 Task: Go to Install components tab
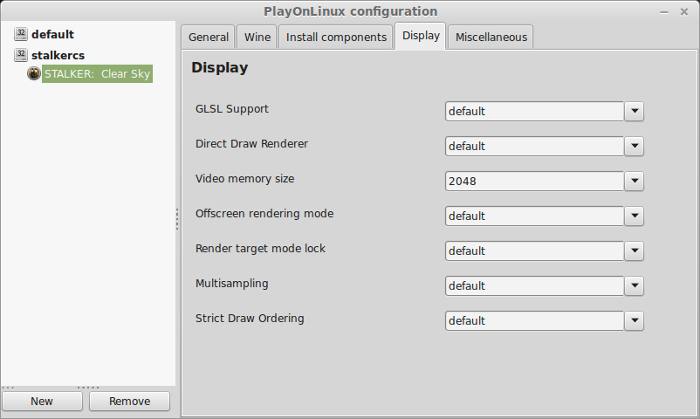pyautogui.click(x=335, y=37)
